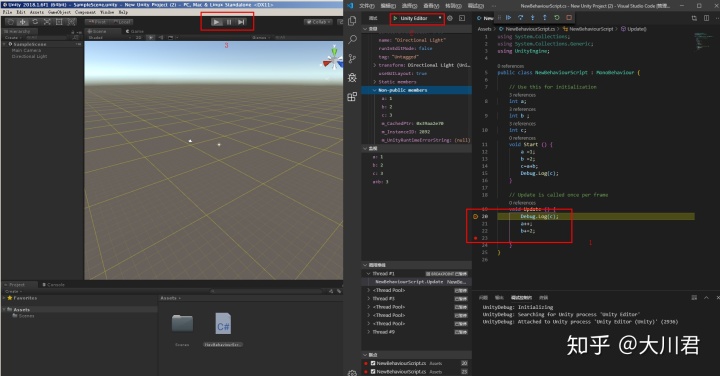Viewport: 720px width, 376px height.
Task: Click the Unity Step frame button
Action: [x=241, y=22]
